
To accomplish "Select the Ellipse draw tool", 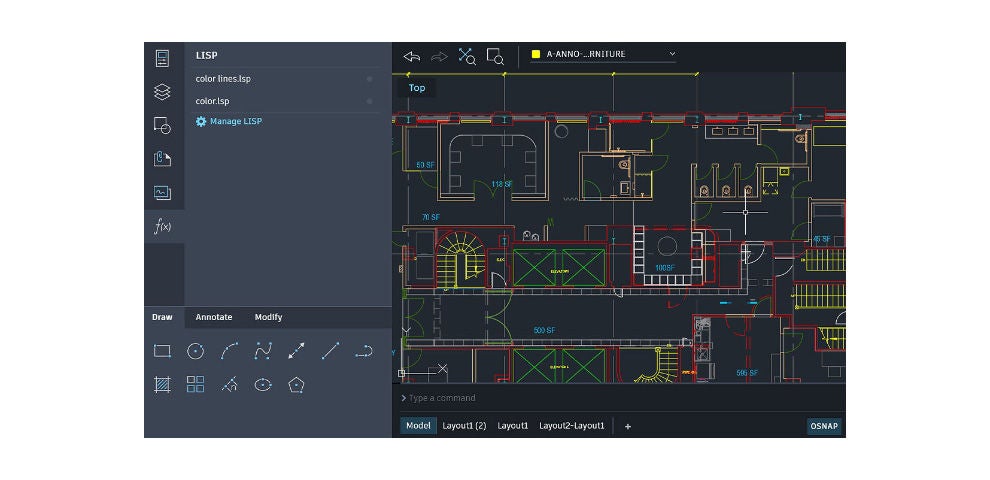I will [x=263, y=384].
